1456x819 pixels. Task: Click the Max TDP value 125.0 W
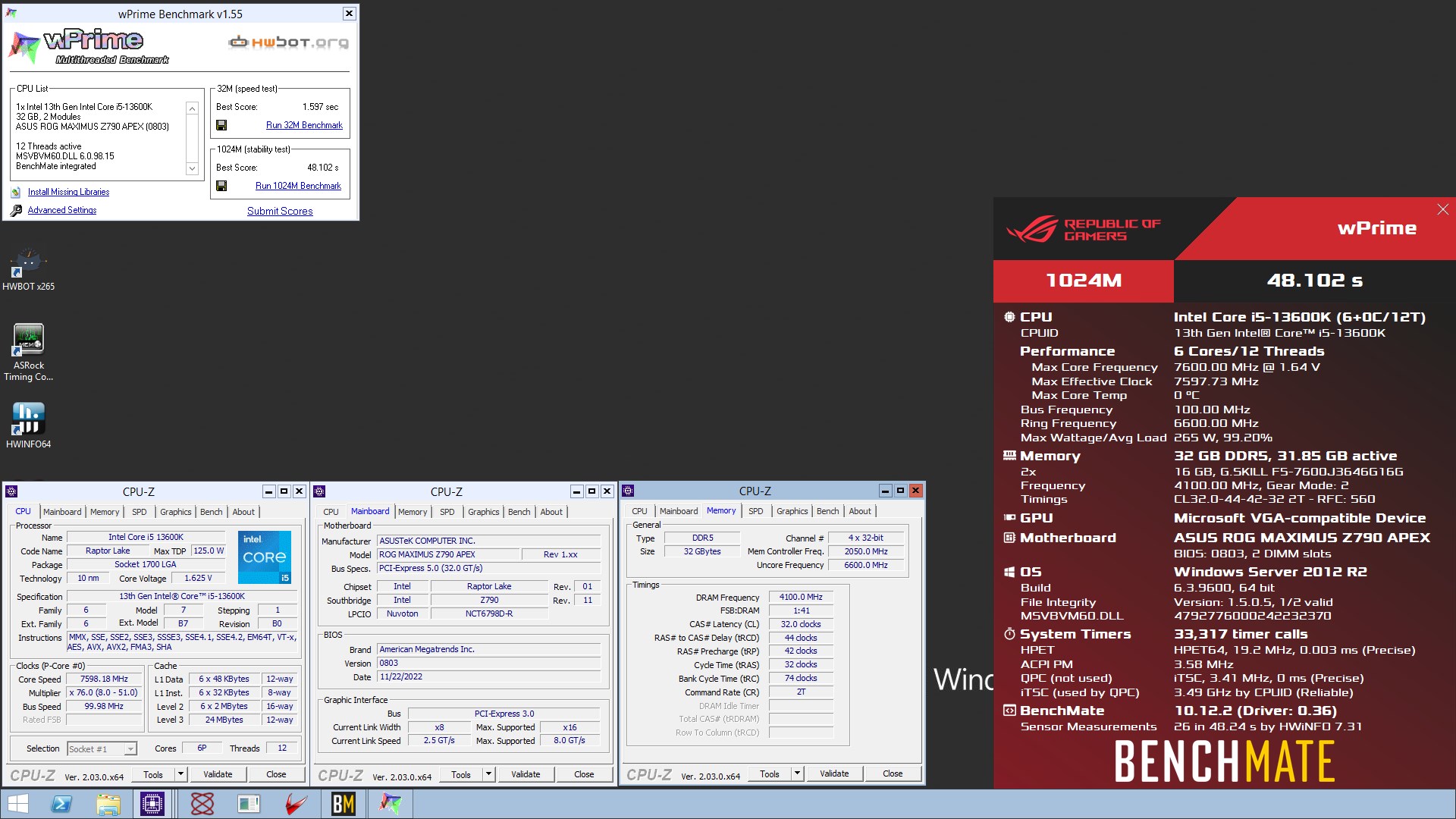click(x=208, y=551)
